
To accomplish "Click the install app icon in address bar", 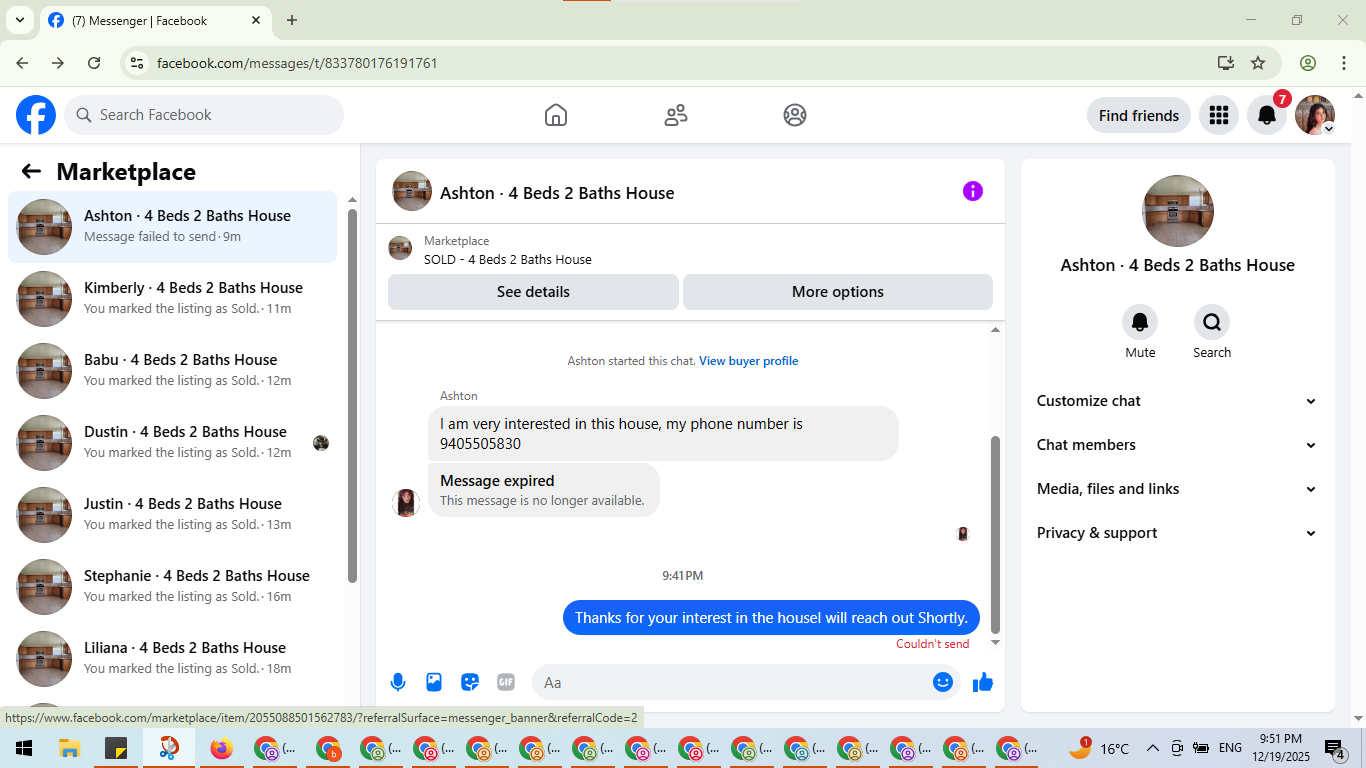I will click(x=1226, y=63).
